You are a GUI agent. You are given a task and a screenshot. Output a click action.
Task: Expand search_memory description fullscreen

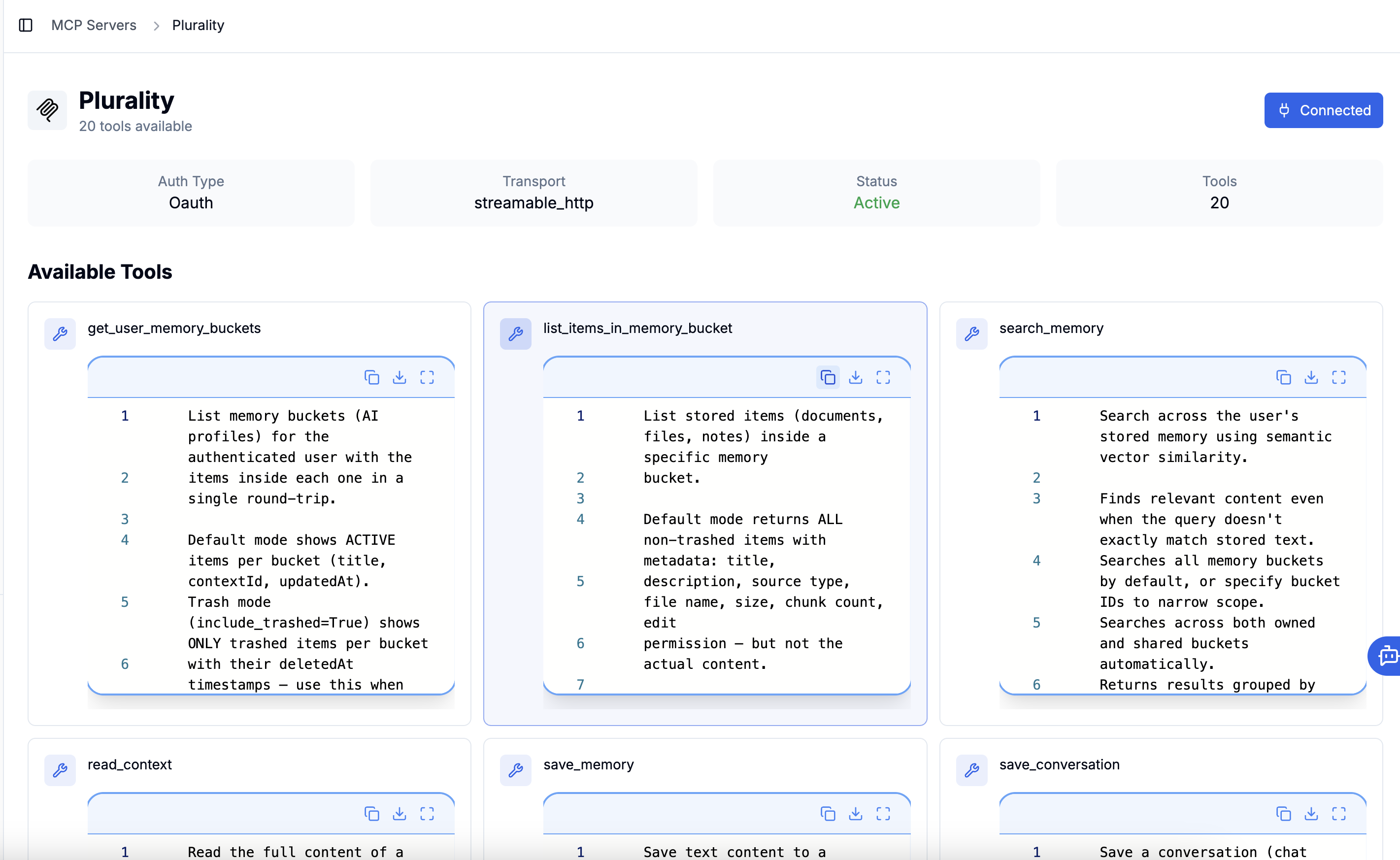coord(1338,377)
